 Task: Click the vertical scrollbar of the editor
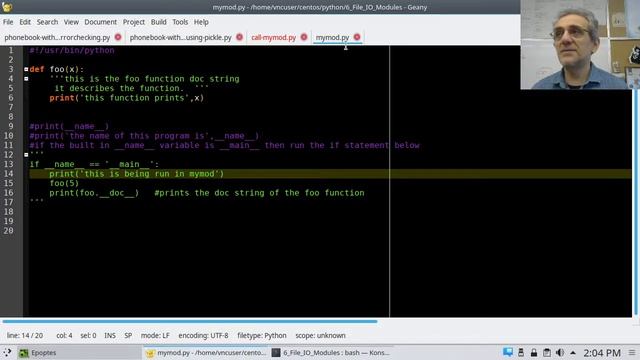(x=635, y=202)
